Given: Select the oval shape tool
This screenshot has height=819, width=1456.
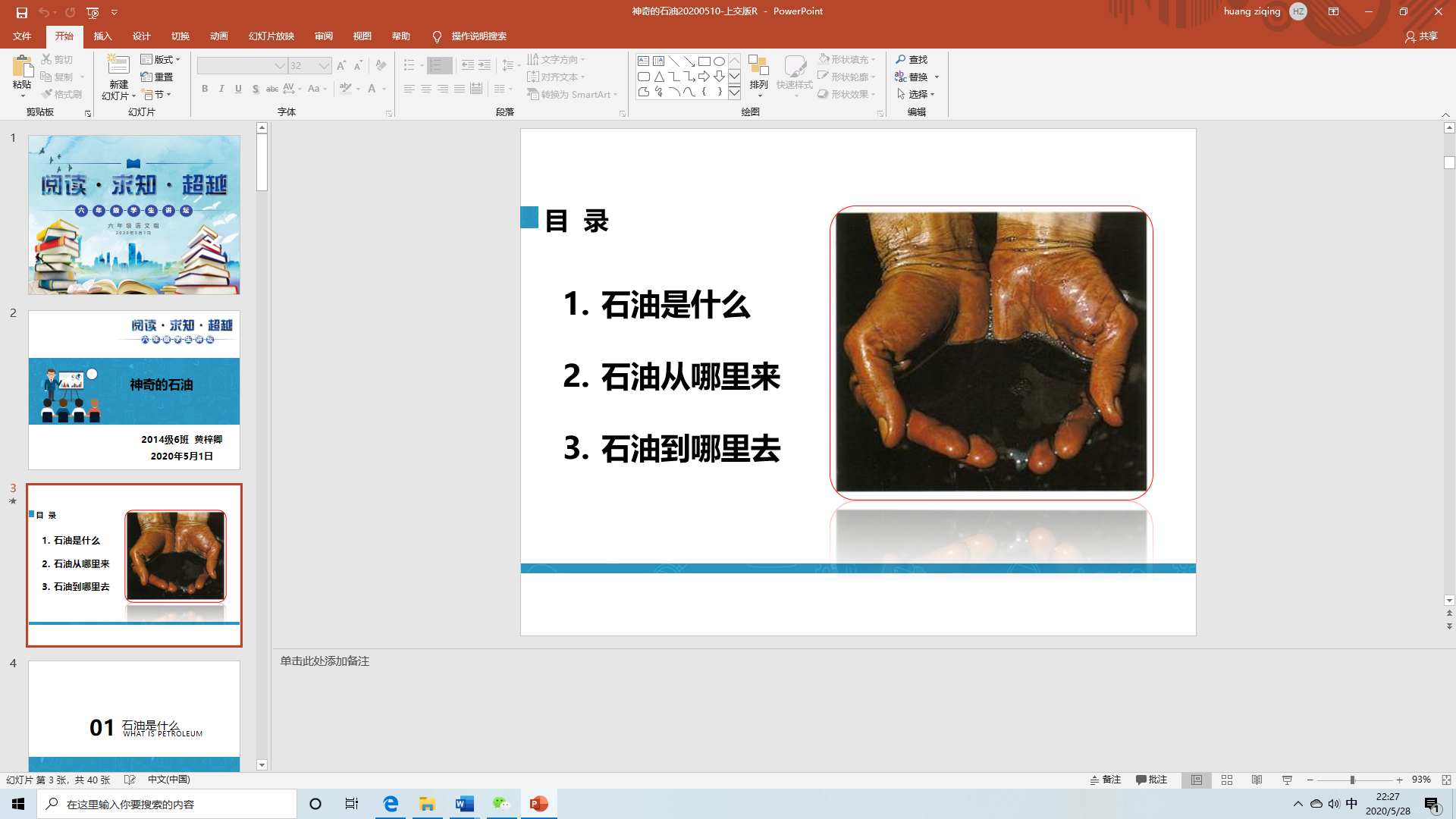Looking at the screenshot, I should 719,61.
